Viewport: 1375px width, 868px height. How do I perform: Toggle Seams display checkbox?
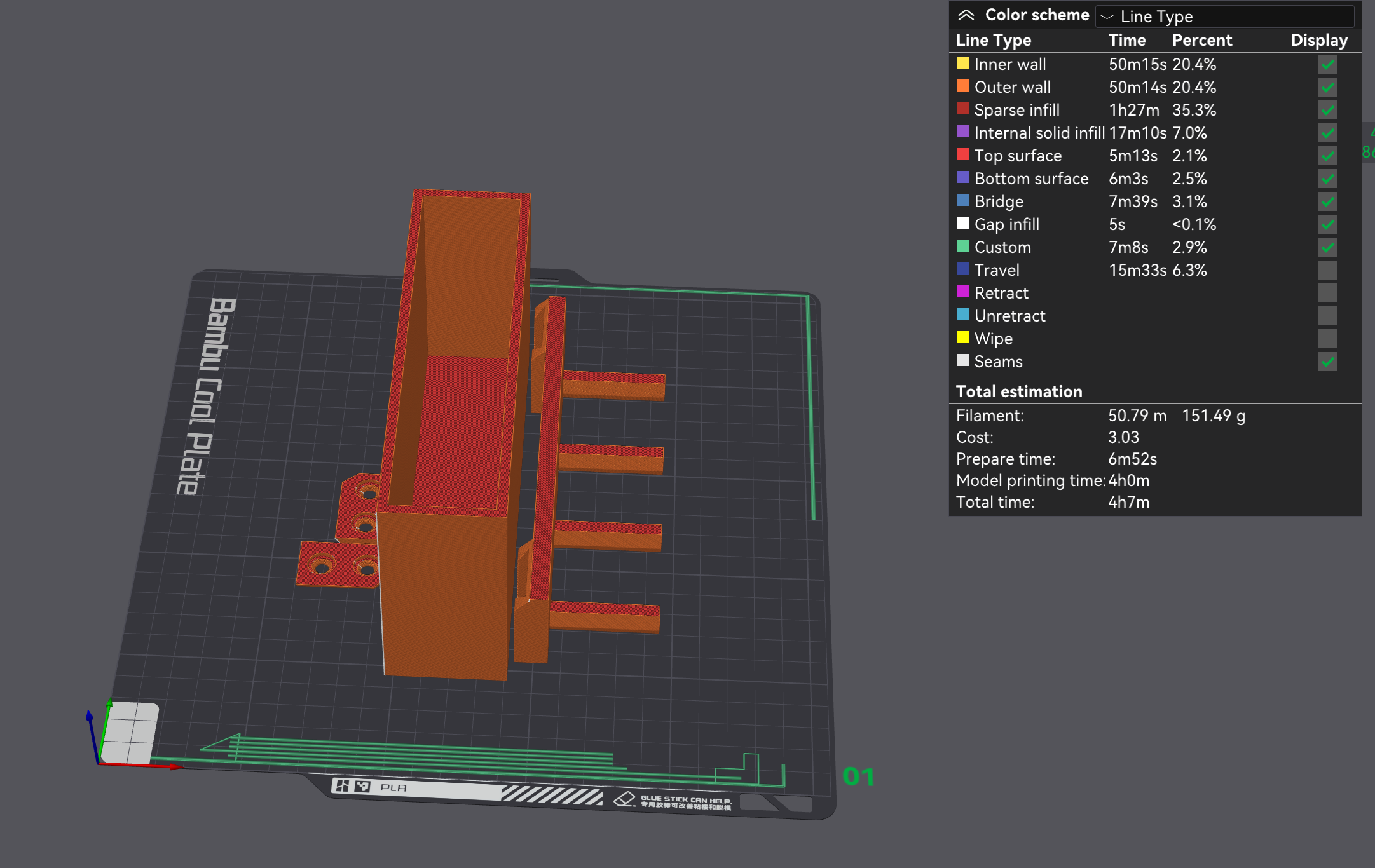point(1327,362)
